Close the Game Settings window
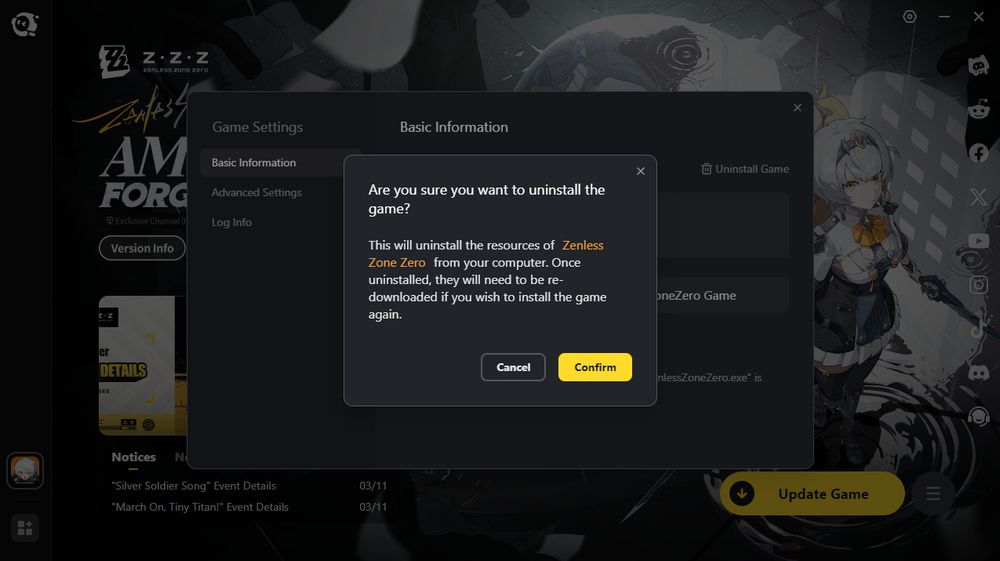This screenshot has width=1000, height=561. tap(797, 108)
